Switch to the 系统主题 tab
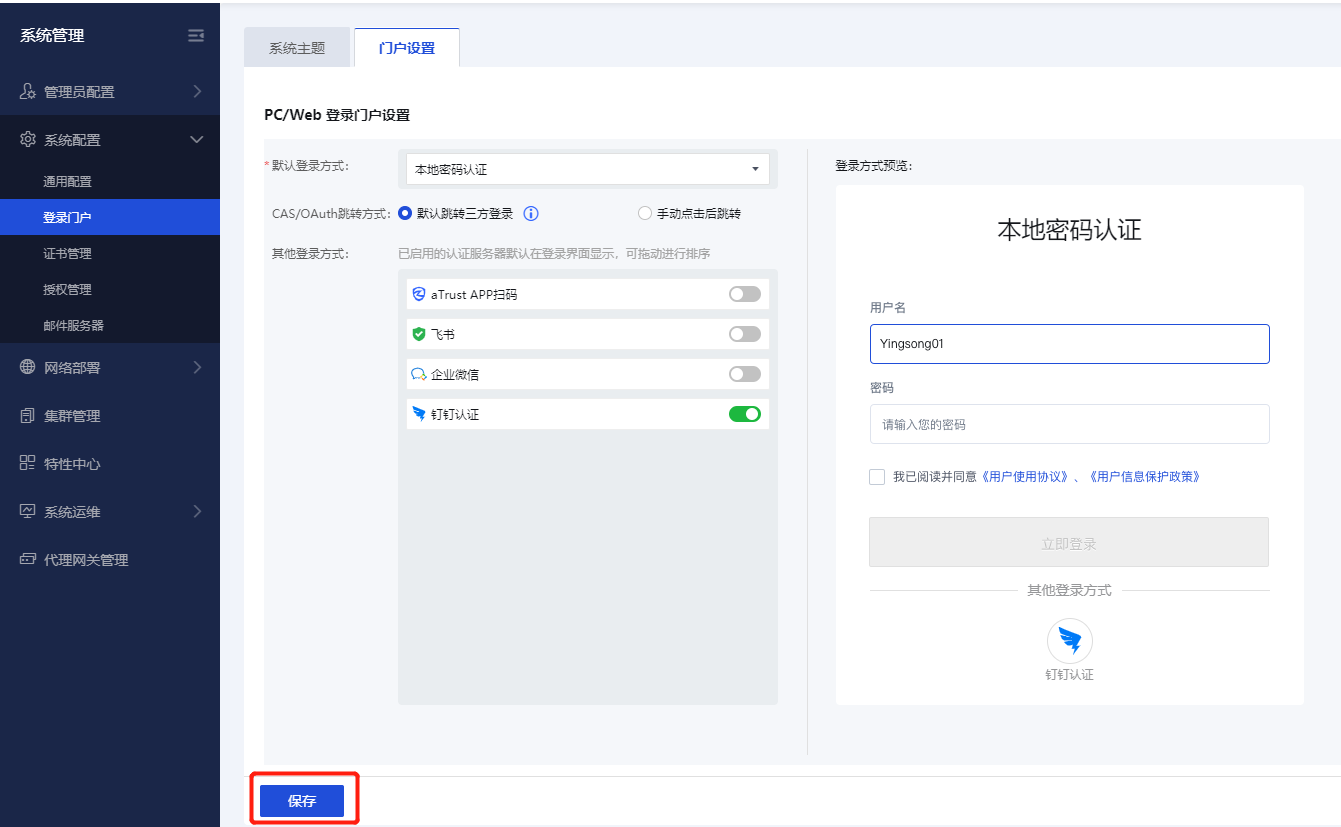The width and height of the screenshot is (1341, 827). coord(297,48)
